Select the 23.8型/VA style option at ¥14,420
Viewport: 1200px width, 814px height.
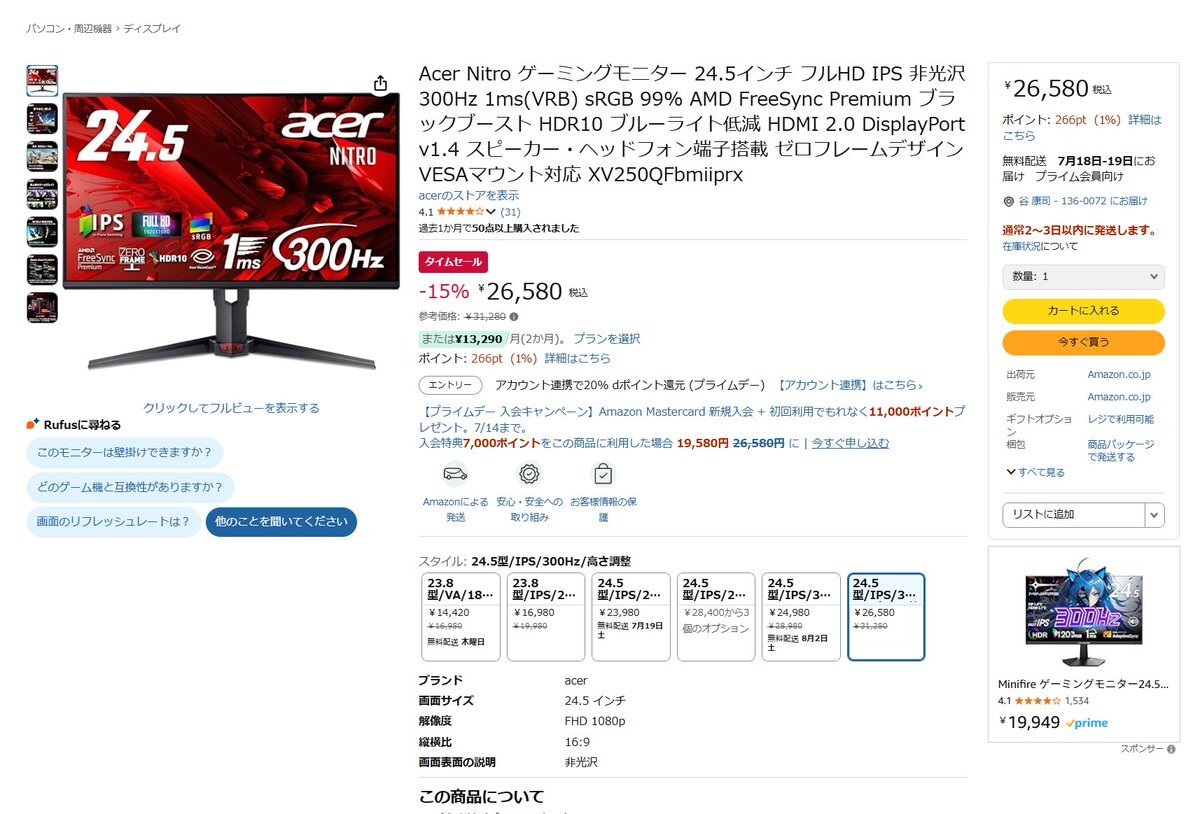click(x=461, y=617)
